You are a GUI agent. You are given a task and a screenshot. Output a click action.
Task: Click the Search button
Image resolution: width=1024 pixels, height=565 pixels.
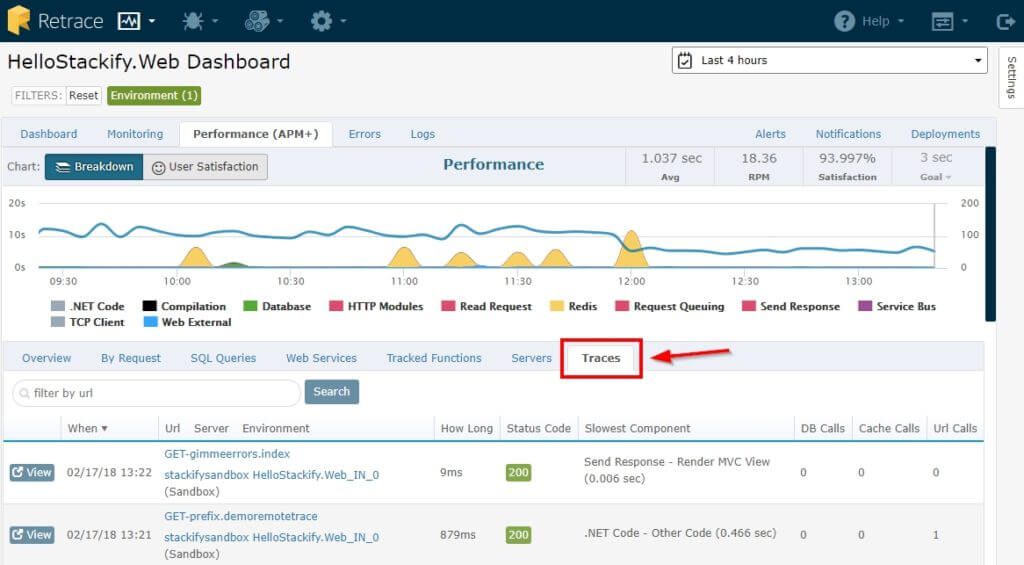click(x=332, y=392)
